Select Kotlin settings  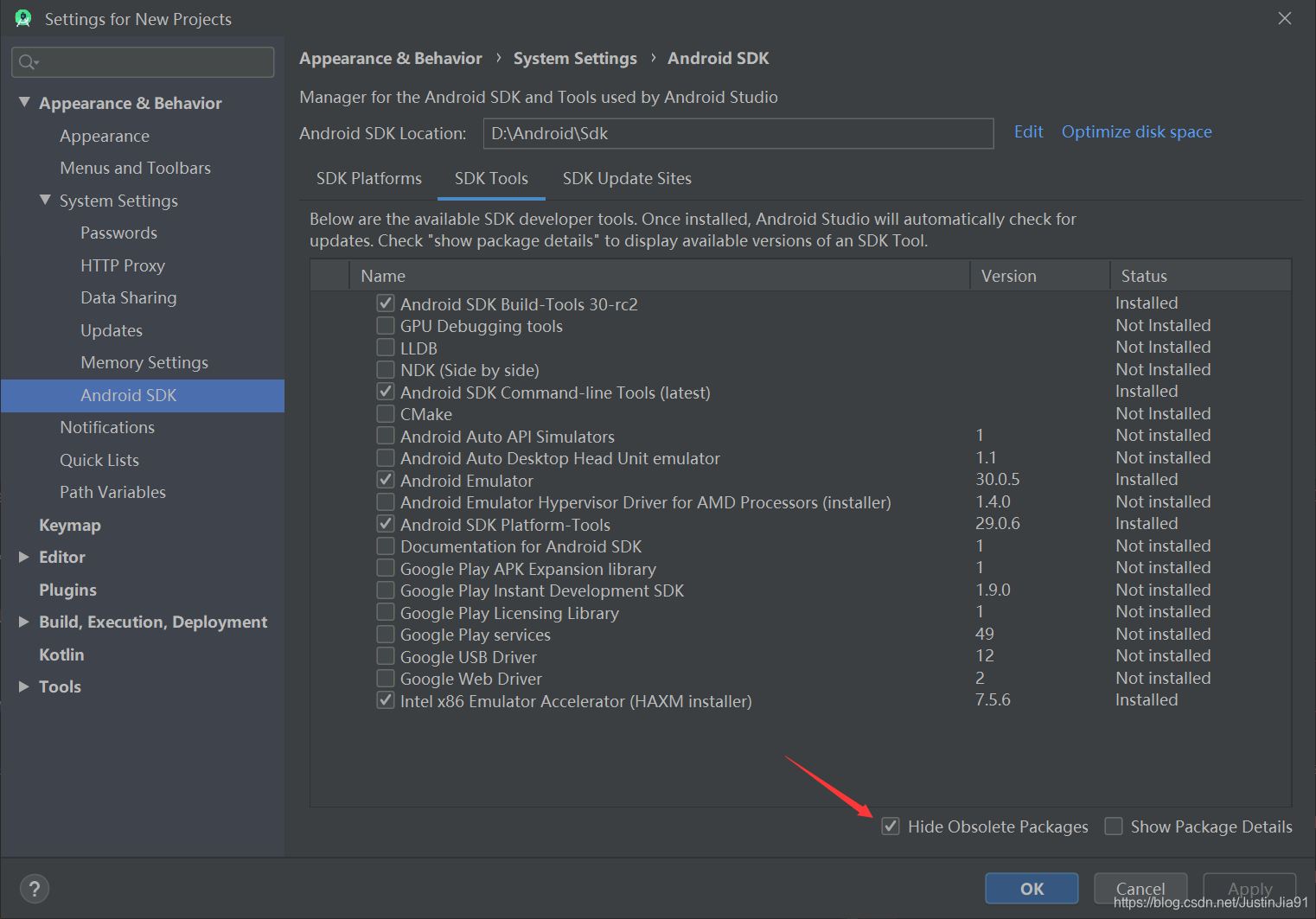point(61,654)
